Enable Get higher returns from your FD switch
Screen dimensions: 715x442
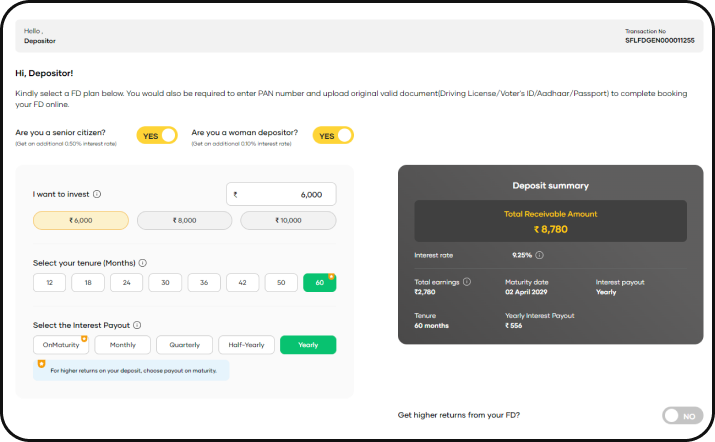tap(682, 416)
